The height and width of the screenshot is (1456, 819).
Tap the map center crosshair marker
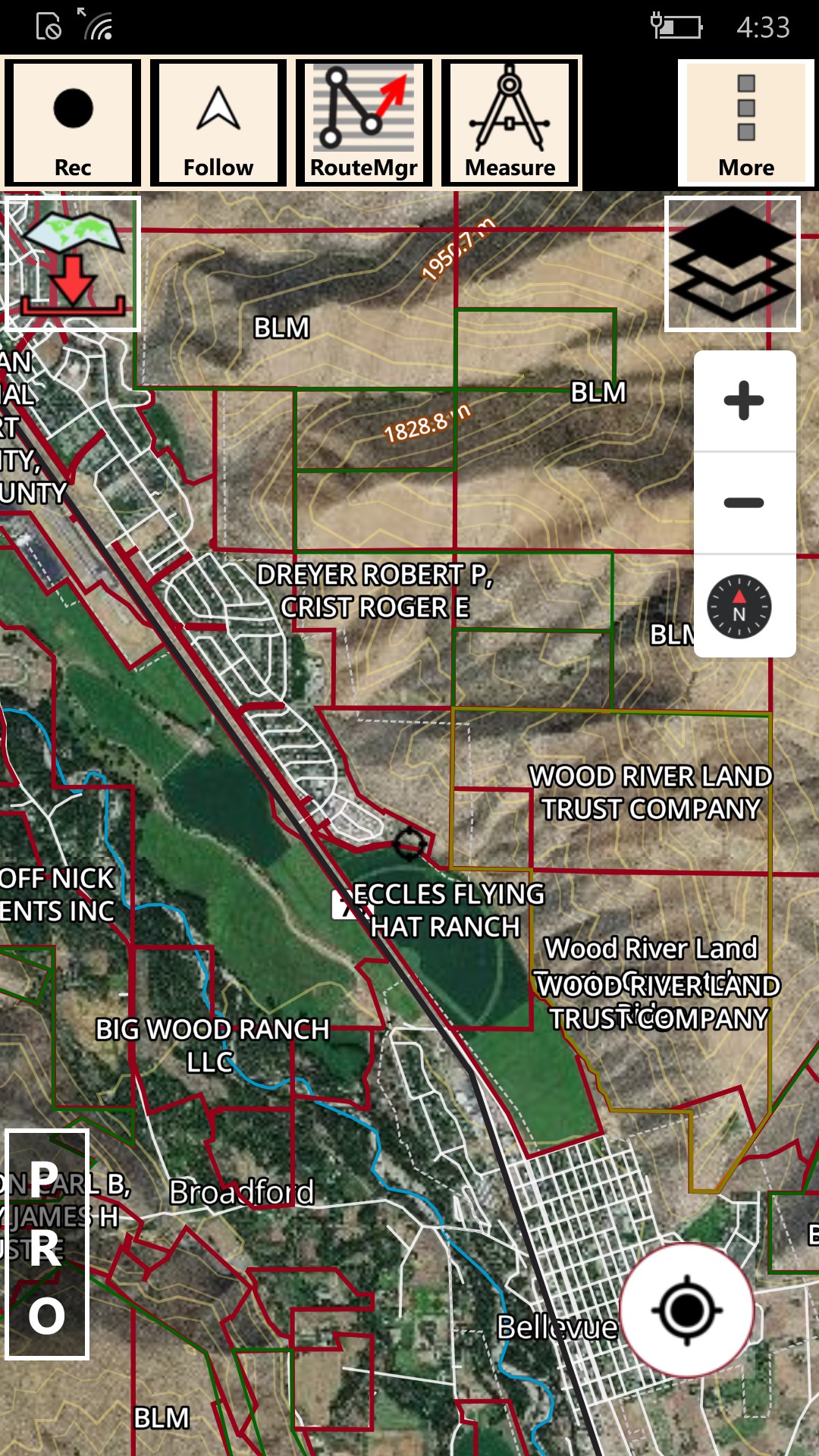(409, 843)
